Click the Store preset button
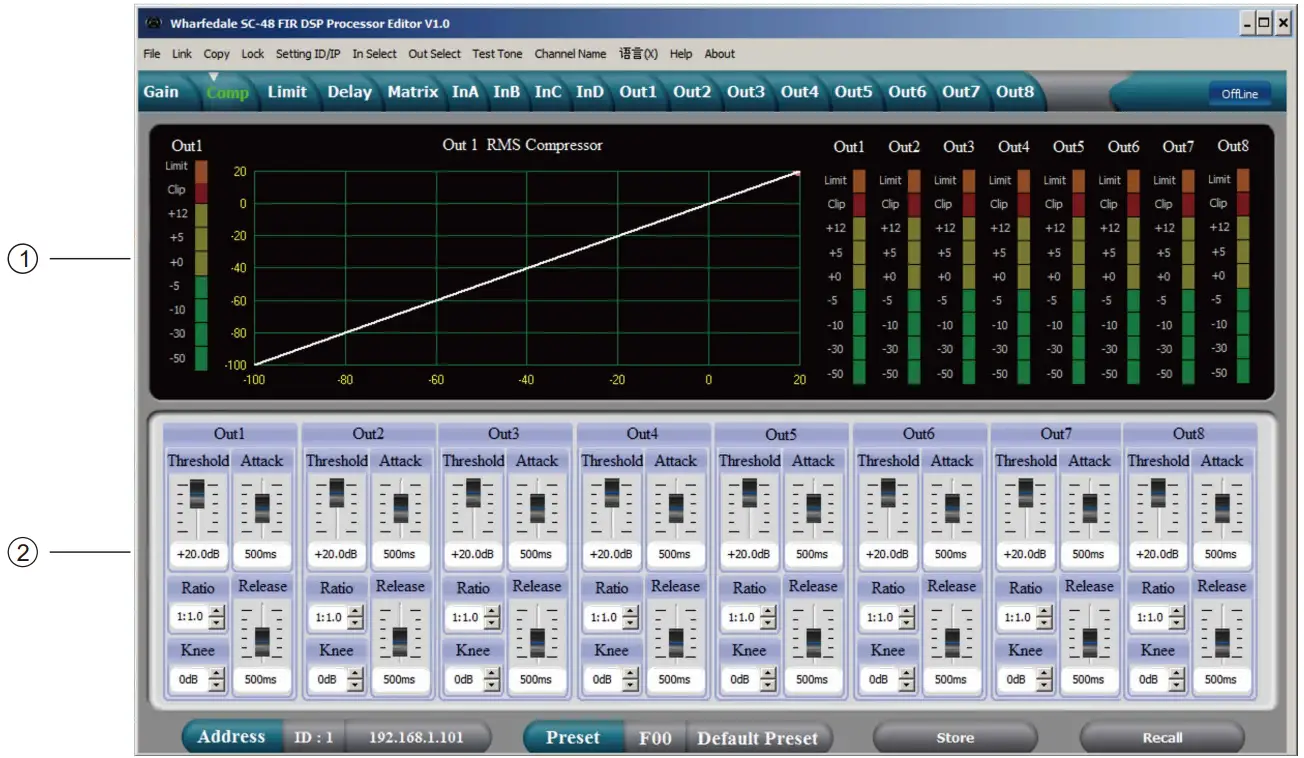Viewport: 1304px width, 758px height. [954, 738]
